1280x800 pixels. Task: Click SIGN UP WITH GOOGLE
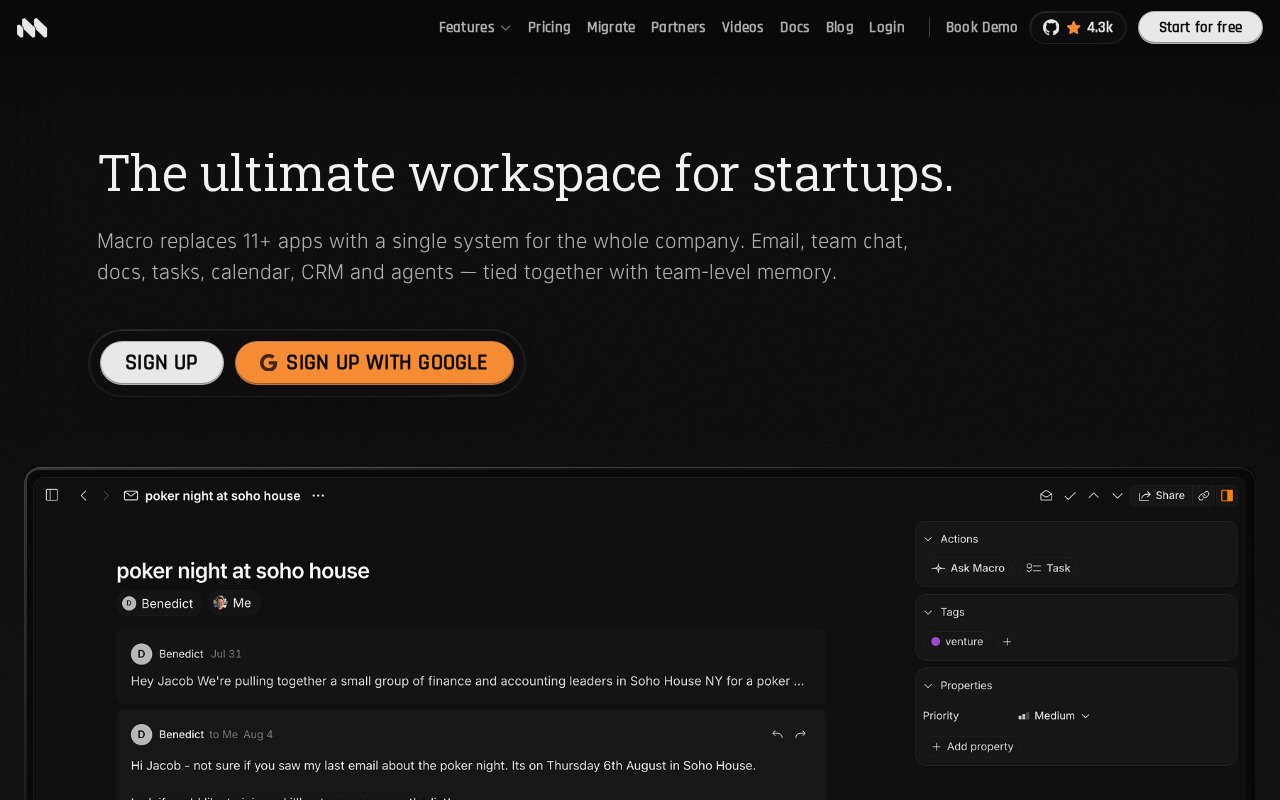tap(374, 363)
